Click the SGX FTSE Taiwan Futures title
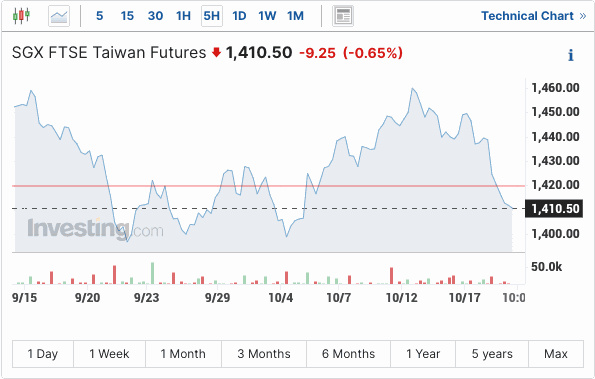The image size is (595, 379). [x=109, y=52]
